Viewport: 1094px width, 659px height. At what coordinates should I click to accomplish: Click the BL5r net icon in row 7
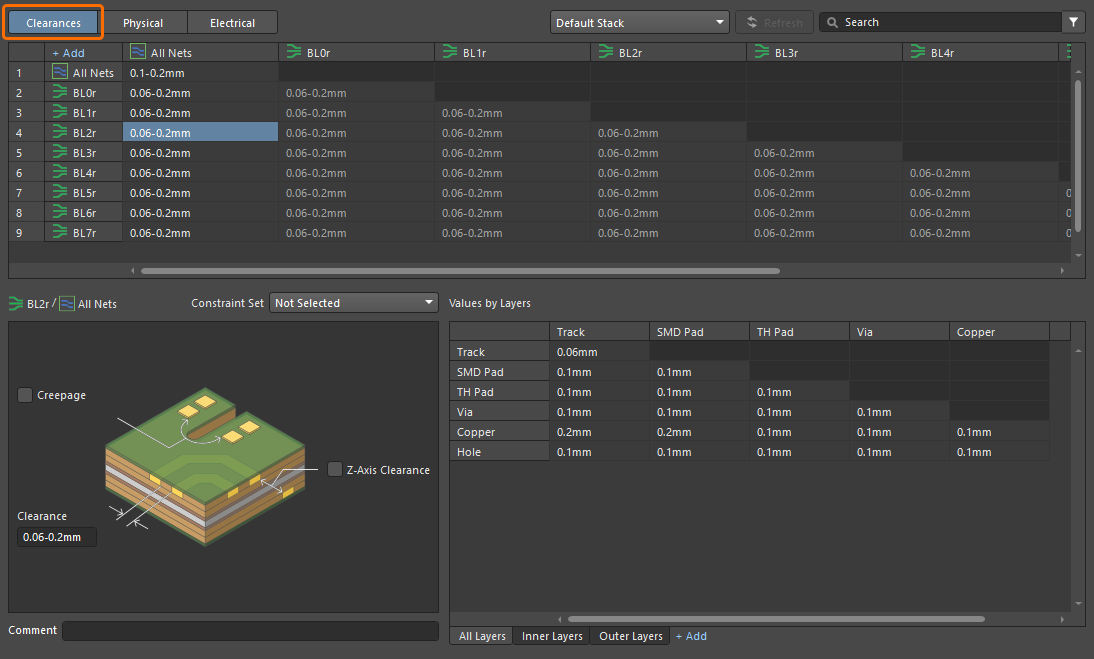(x=59, y=193)
